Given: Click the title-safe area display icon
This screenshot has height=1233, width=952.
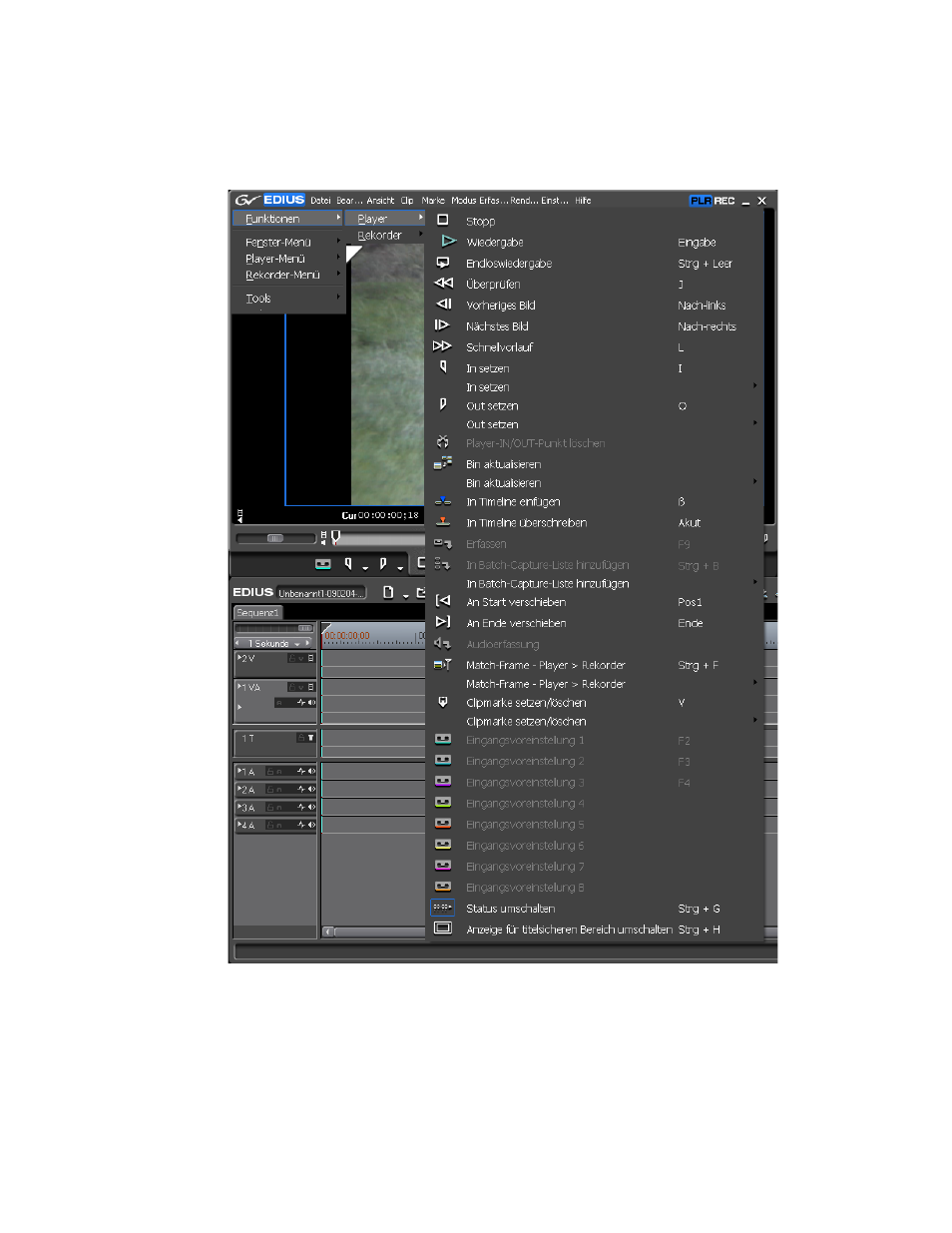Looking at the screenshot, I should coord(443,928).
